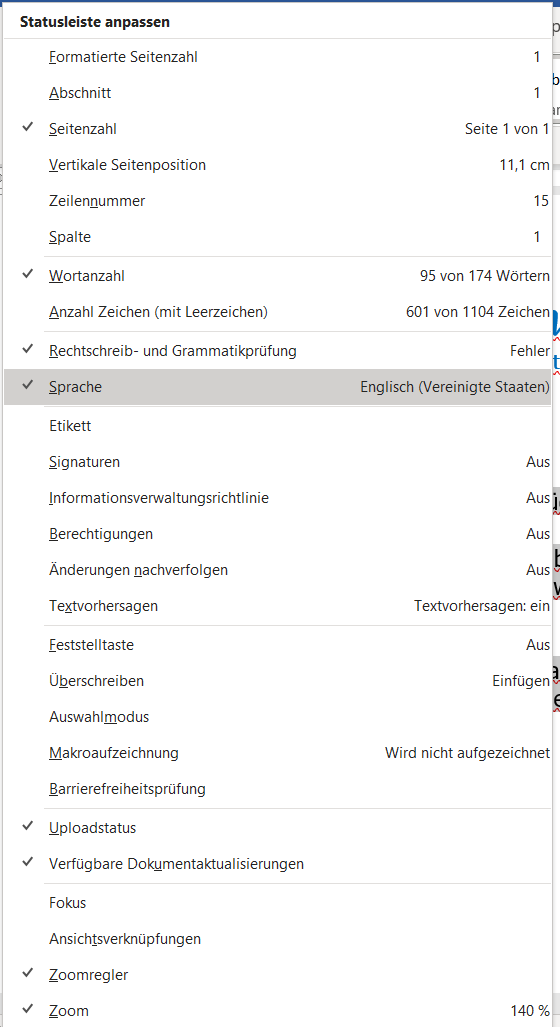Screen dimensions: 560x1027
Task: Show Signaturen status in status bar
Action: [277, 462]
